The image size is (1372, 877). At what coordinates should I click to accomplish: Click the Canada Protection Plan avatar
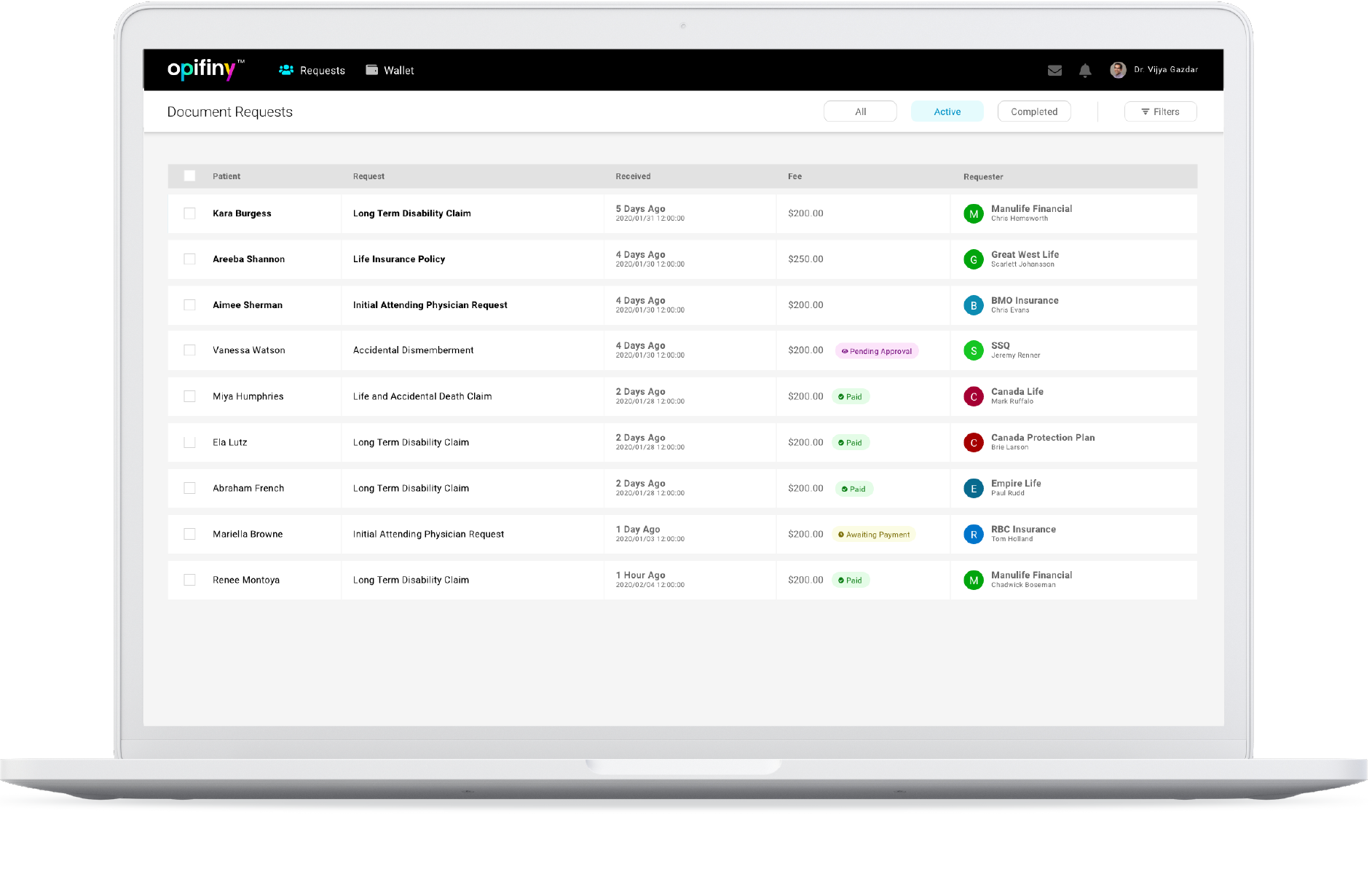pyautogui.click(x=974, y=442)
